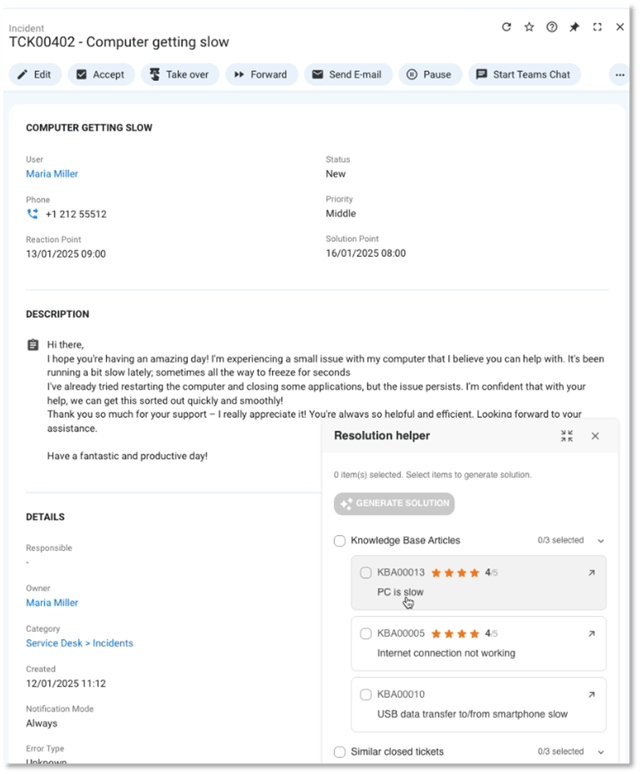Screen dimensions: 640x774
Task: Collapse the Resolution helper panel
Action: pos(567,436)
